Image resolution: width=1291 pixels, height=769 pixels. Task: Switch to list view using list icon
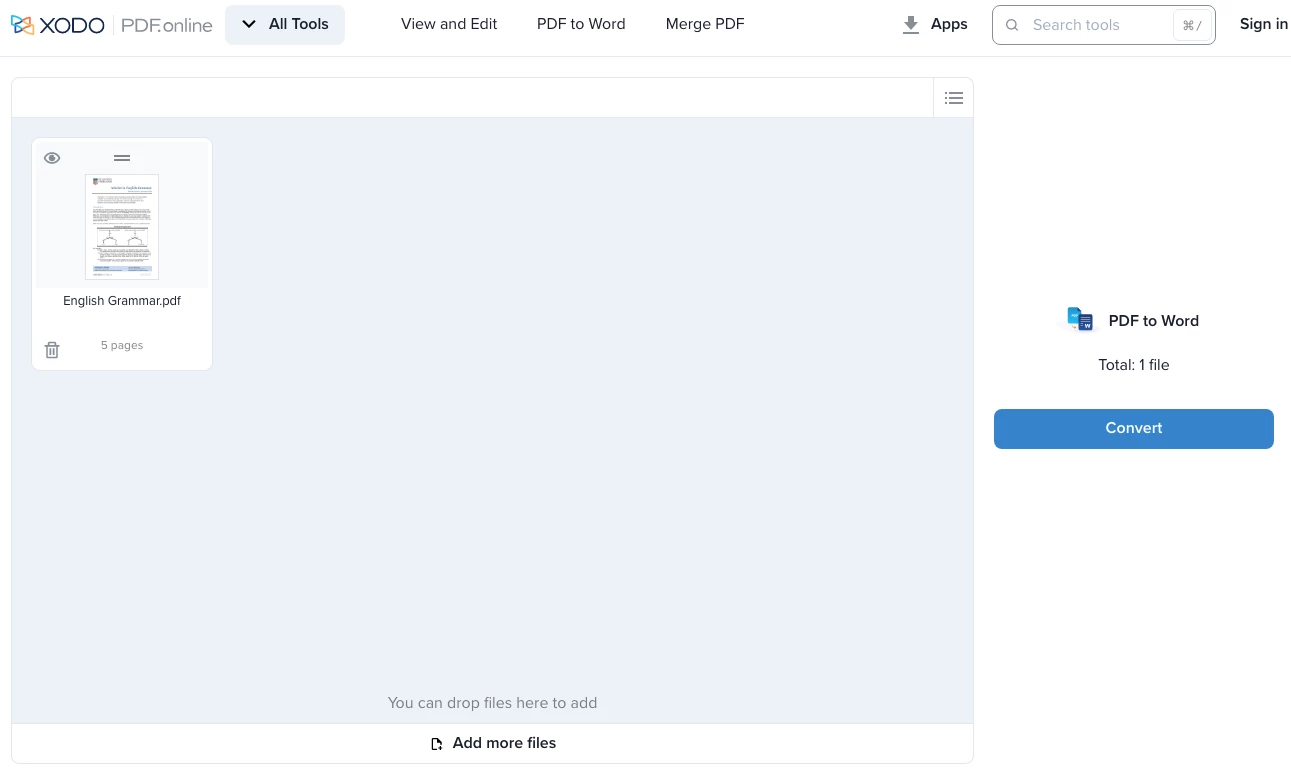tap(954, 98)
